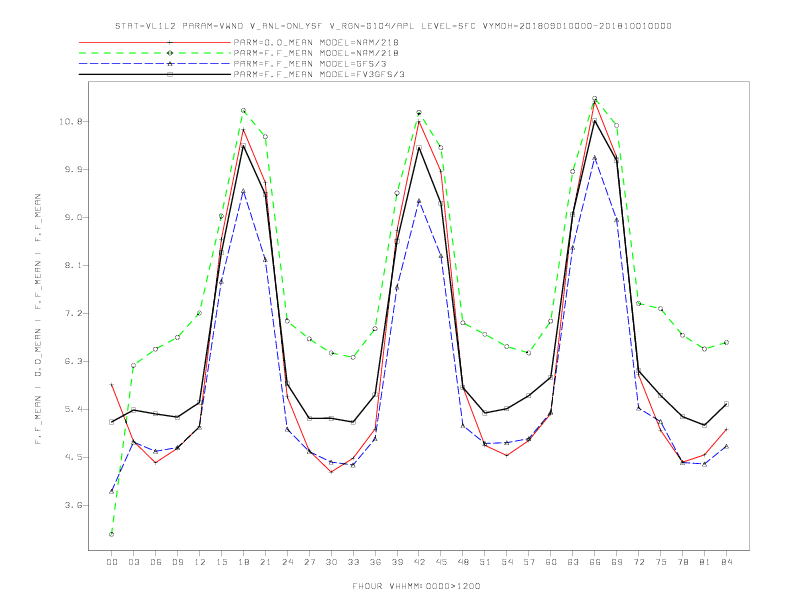The height and width of the screenshot is (612, 792).
Task: Click legend text PARM=O.O_MEAN MODEL=NAM/218
Action: click(x=316, y=42)
